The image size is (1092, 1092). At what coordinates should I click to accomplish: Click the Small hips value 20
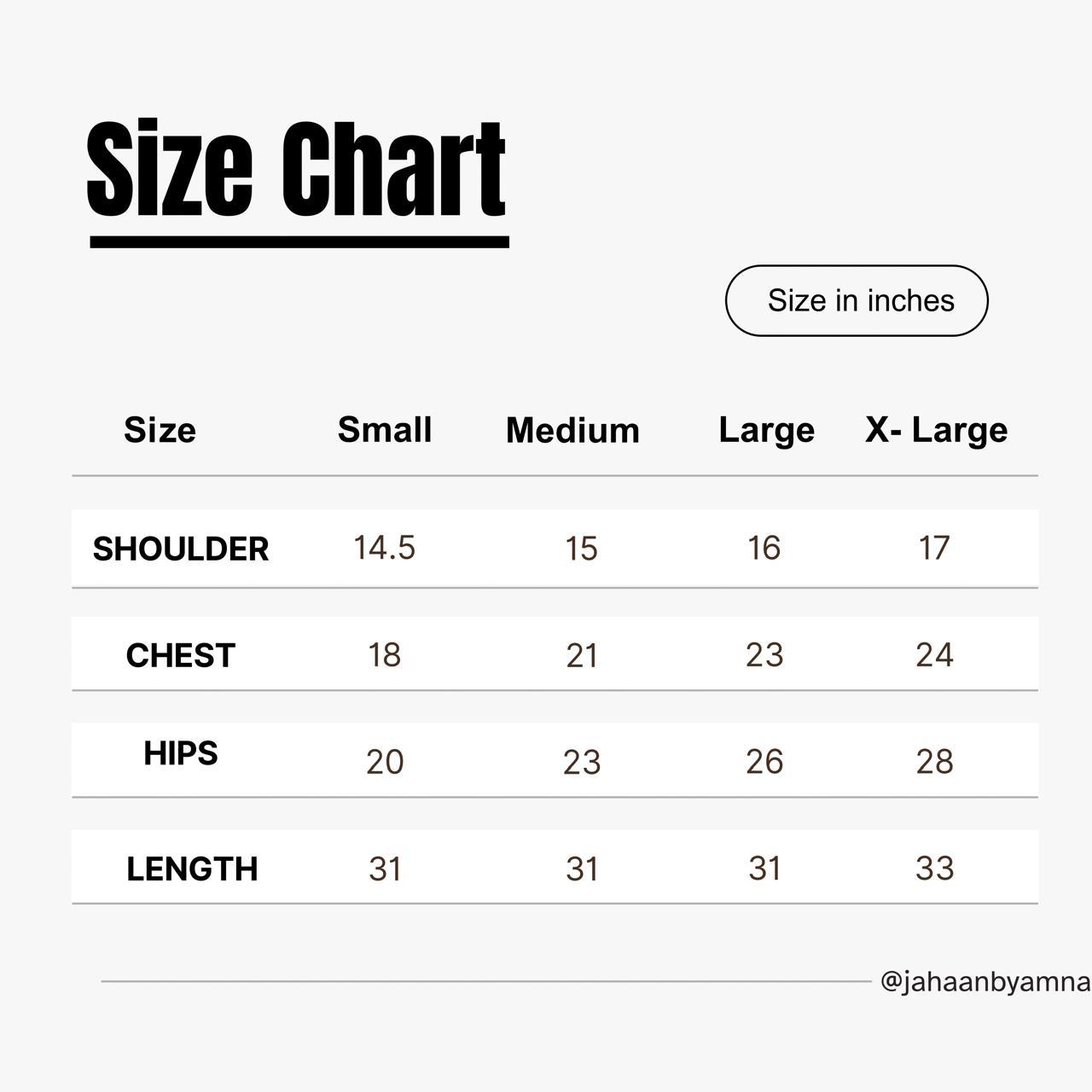click(x=385, y=761)
